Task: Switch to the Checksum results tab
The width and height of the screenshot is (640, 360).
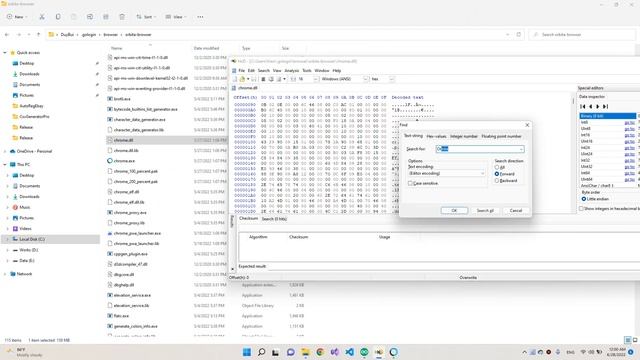Action: [x=249, y=219]
